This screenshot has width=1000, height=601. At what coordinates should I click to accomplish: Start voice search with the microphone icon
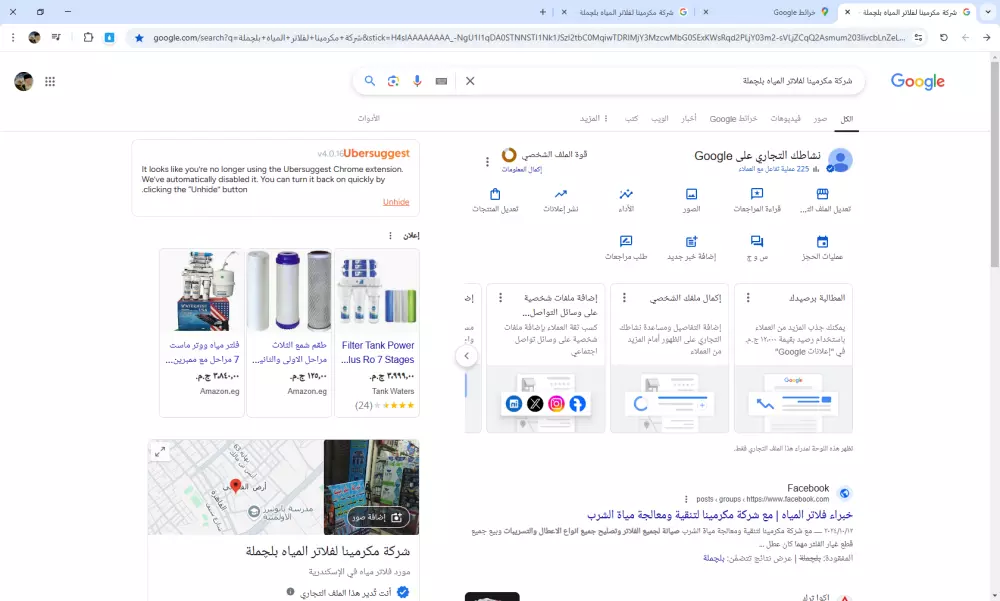(417, 81)
